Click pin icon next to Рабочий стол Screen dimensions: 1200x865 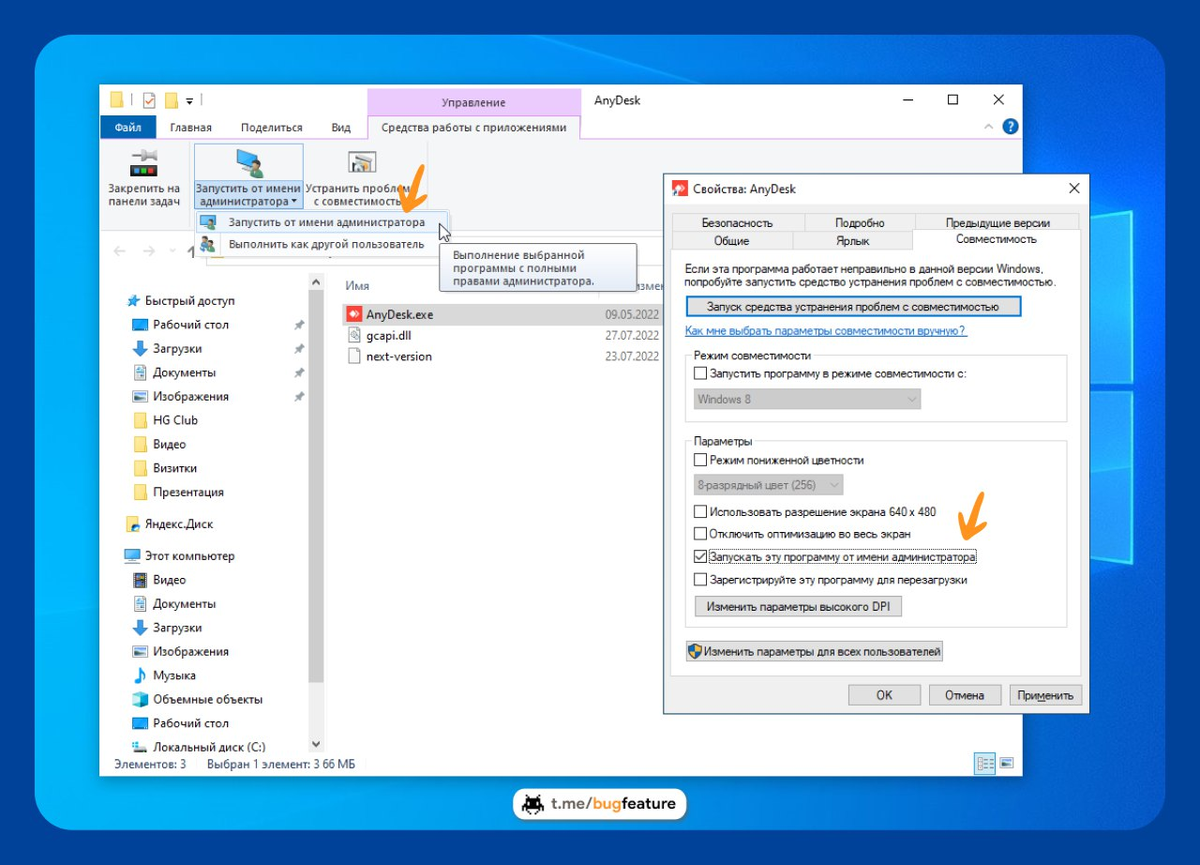point(299,325)
